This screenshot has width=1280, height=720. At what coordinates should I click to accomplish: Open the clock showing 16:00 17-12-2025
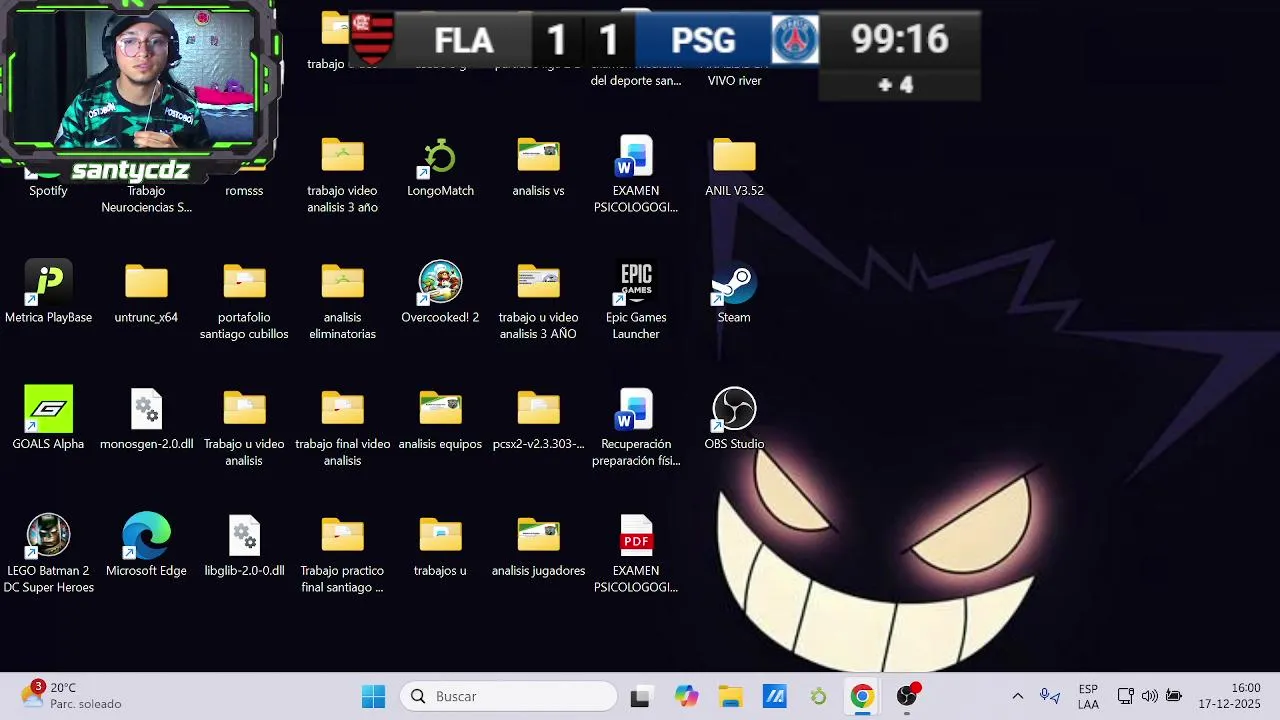[1230, 696]
